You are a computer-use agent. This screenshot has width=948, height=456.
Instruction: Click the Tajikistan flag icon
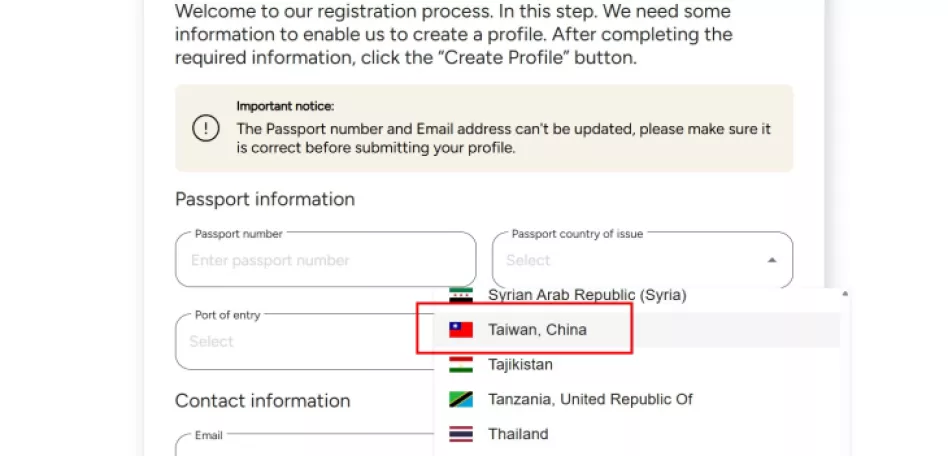(x=461, y=365)
